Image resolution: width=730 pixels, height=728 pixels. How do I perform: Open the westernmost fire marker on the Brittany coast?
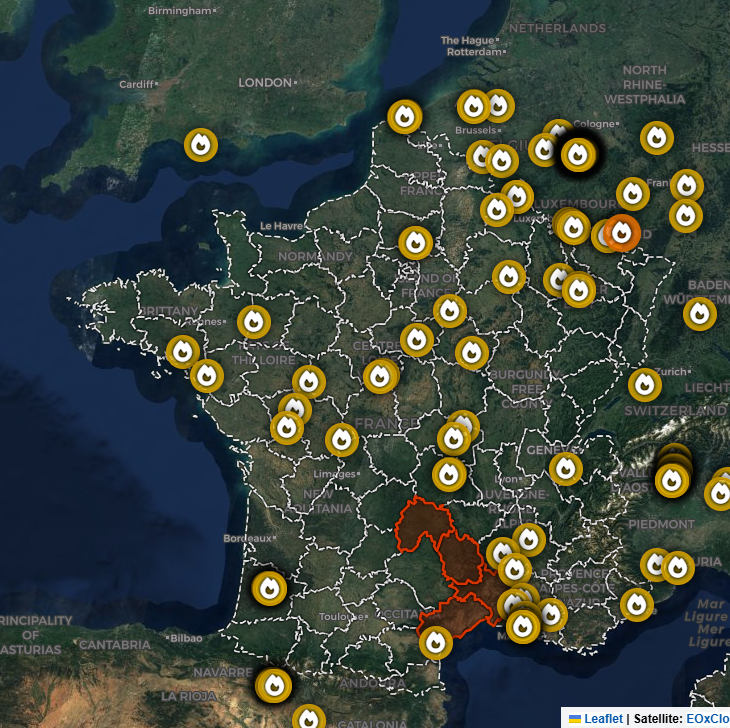pos(182,352)
